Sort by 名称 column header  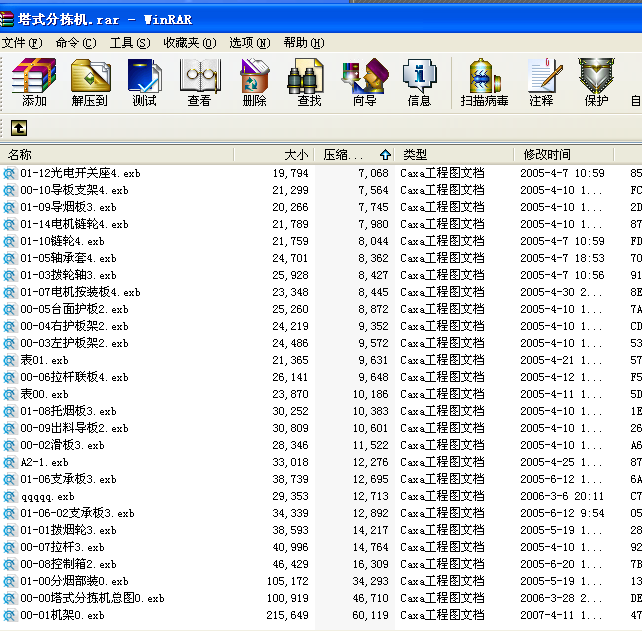117,155
